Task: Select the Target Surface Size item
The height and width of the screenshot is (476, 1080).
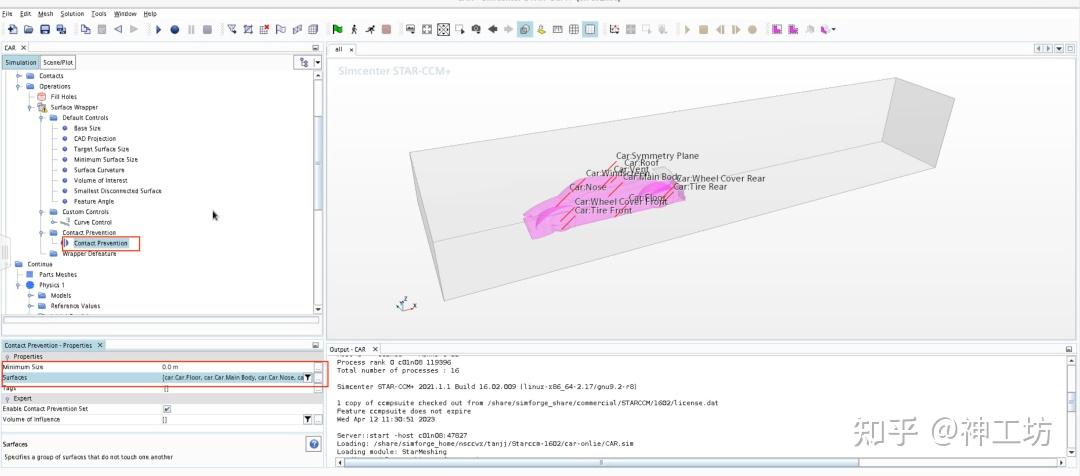Action: (x=101, y=149)
